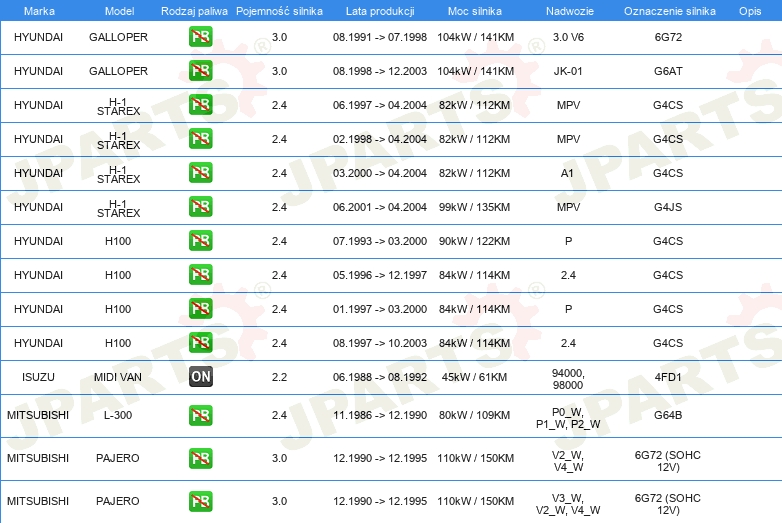Click petrol fuel icon in Galloper 08.1991 row
Image resolution: width=782 pixels, height=523 pixels.
tap(200, 37)
